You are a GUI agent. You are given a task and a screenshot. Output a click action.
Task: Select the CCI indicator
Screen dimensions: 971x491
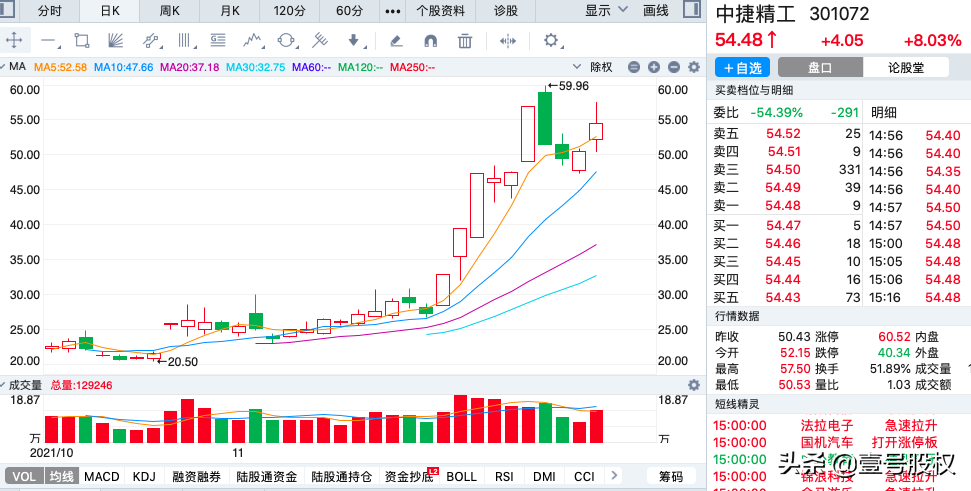pyautogui.click(x=584, y=476)
